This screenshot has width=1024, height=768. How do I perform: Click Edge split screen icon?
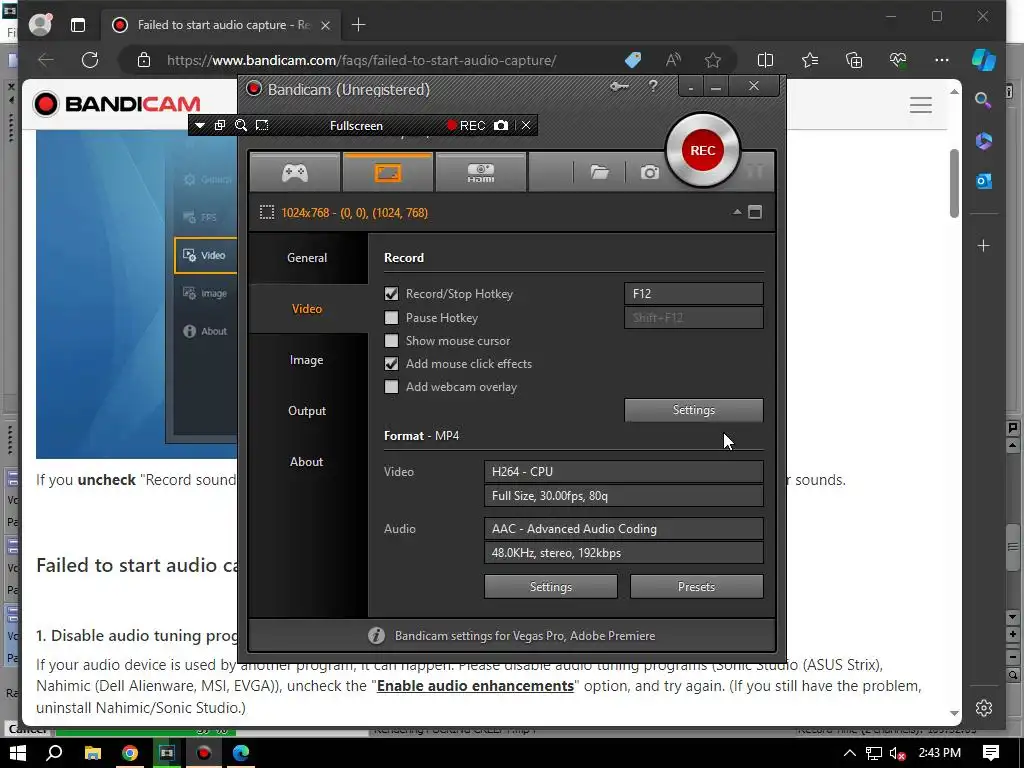pyautogui.click(x=765, y=60)
